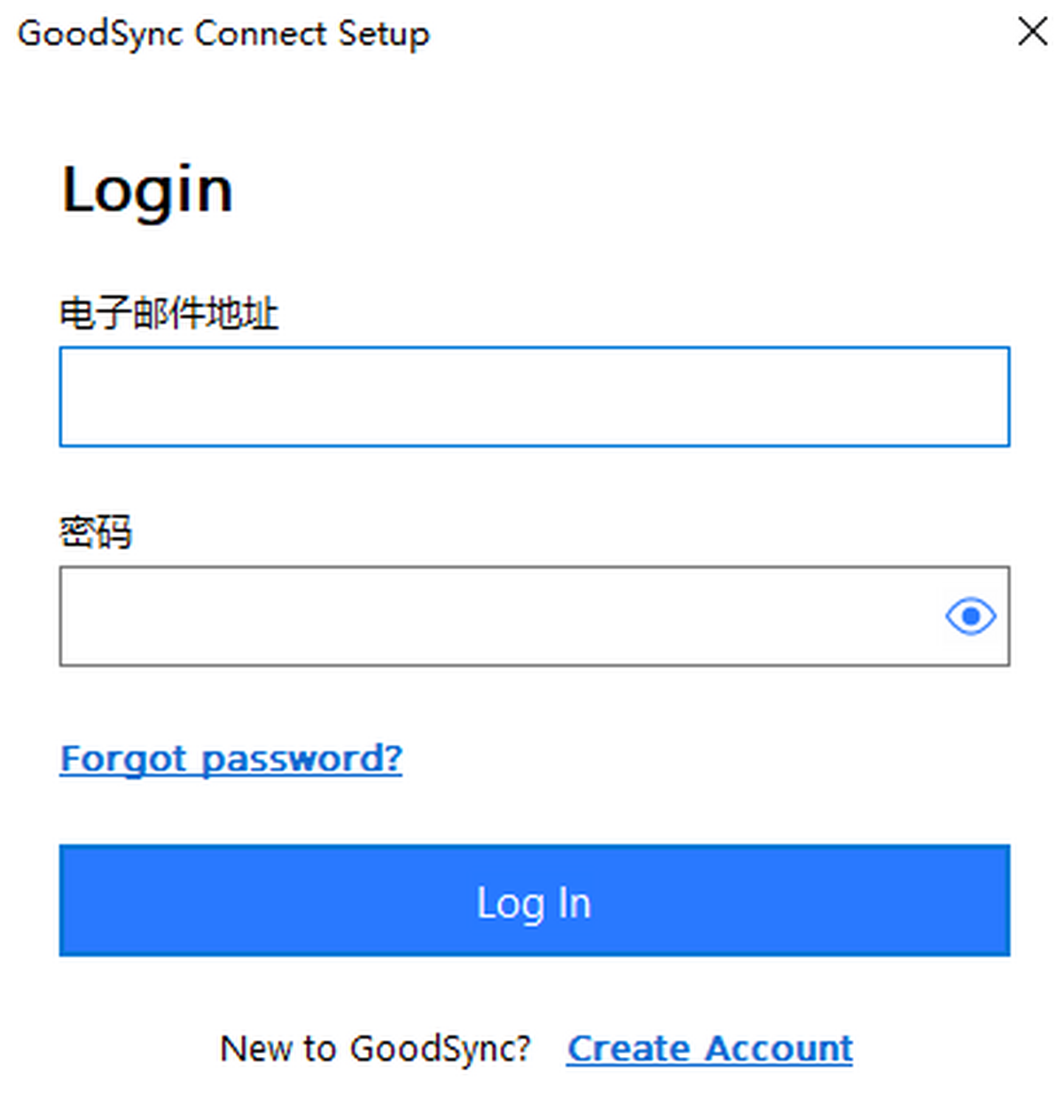Submit credentials with the Log In button
This screenshot has width=1064, height=1120.
point(534,900)
